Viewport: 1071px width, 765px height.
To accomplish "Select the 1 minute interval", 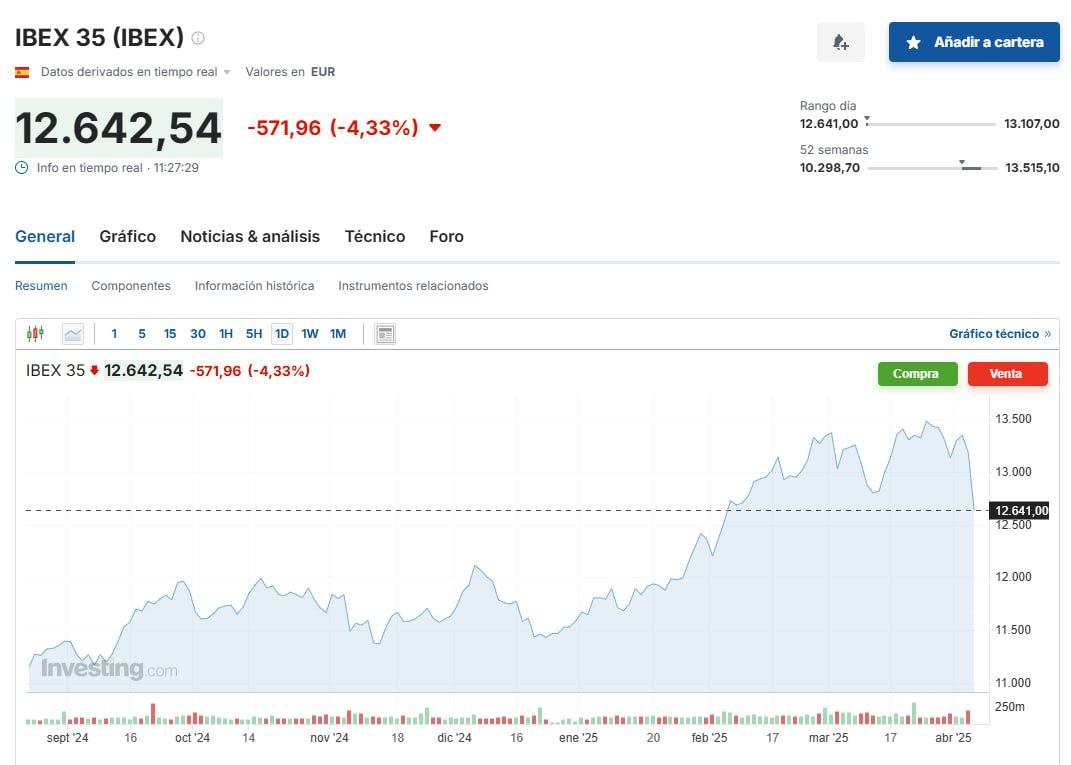I will coord(114,334).
